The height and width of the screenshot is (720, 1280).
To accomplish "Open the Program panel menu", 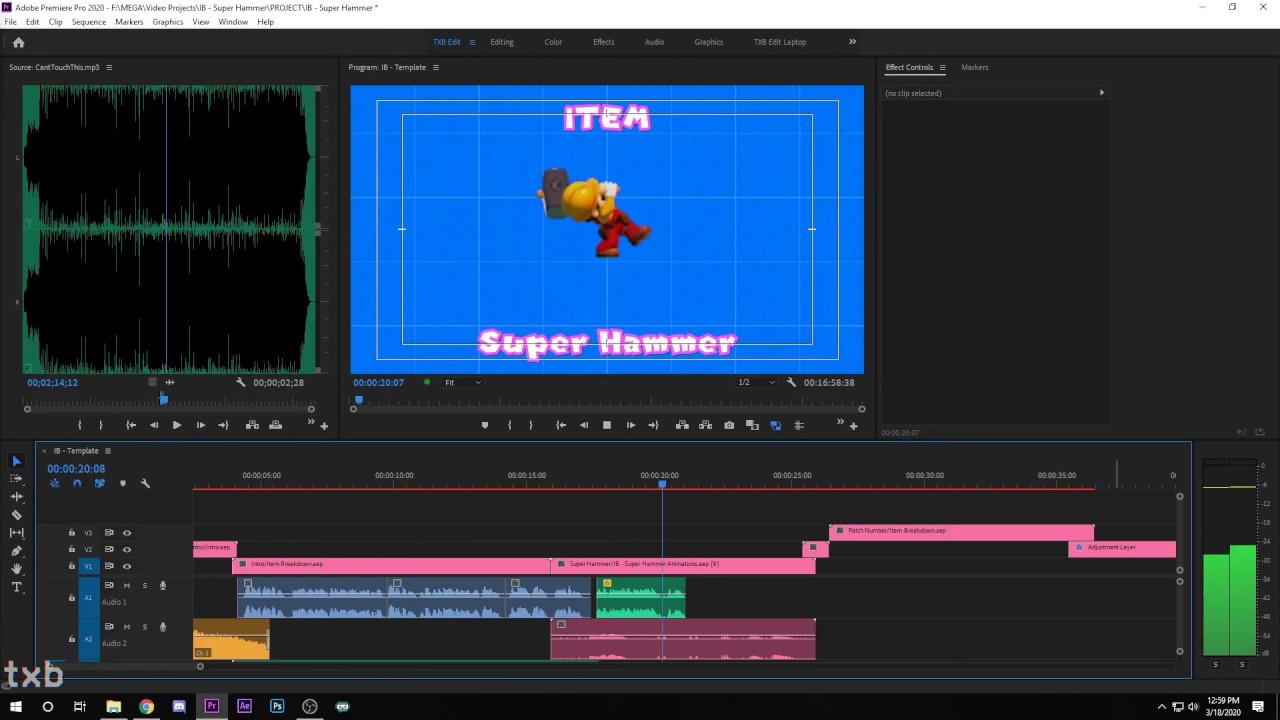I will point(436,67).
